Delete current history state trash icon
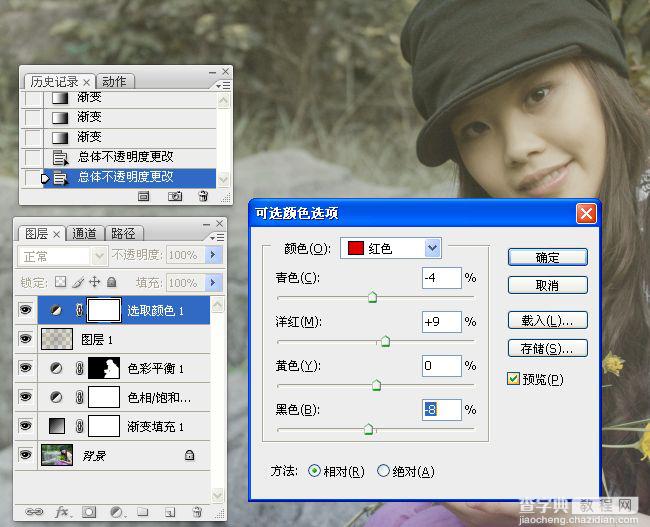The width and height of the screenshot is (650, 527). coord(203,196)
